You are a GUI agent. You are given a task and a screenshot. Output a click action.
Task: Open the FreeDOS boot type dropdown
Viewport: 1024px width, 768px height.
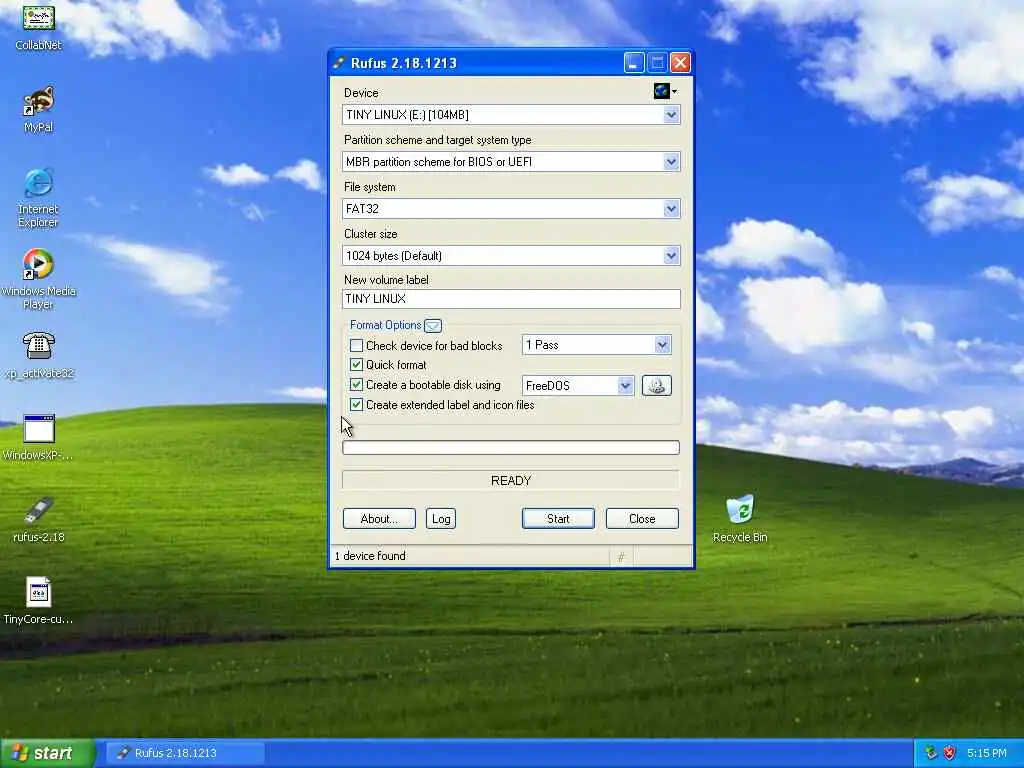pos(625,385)
